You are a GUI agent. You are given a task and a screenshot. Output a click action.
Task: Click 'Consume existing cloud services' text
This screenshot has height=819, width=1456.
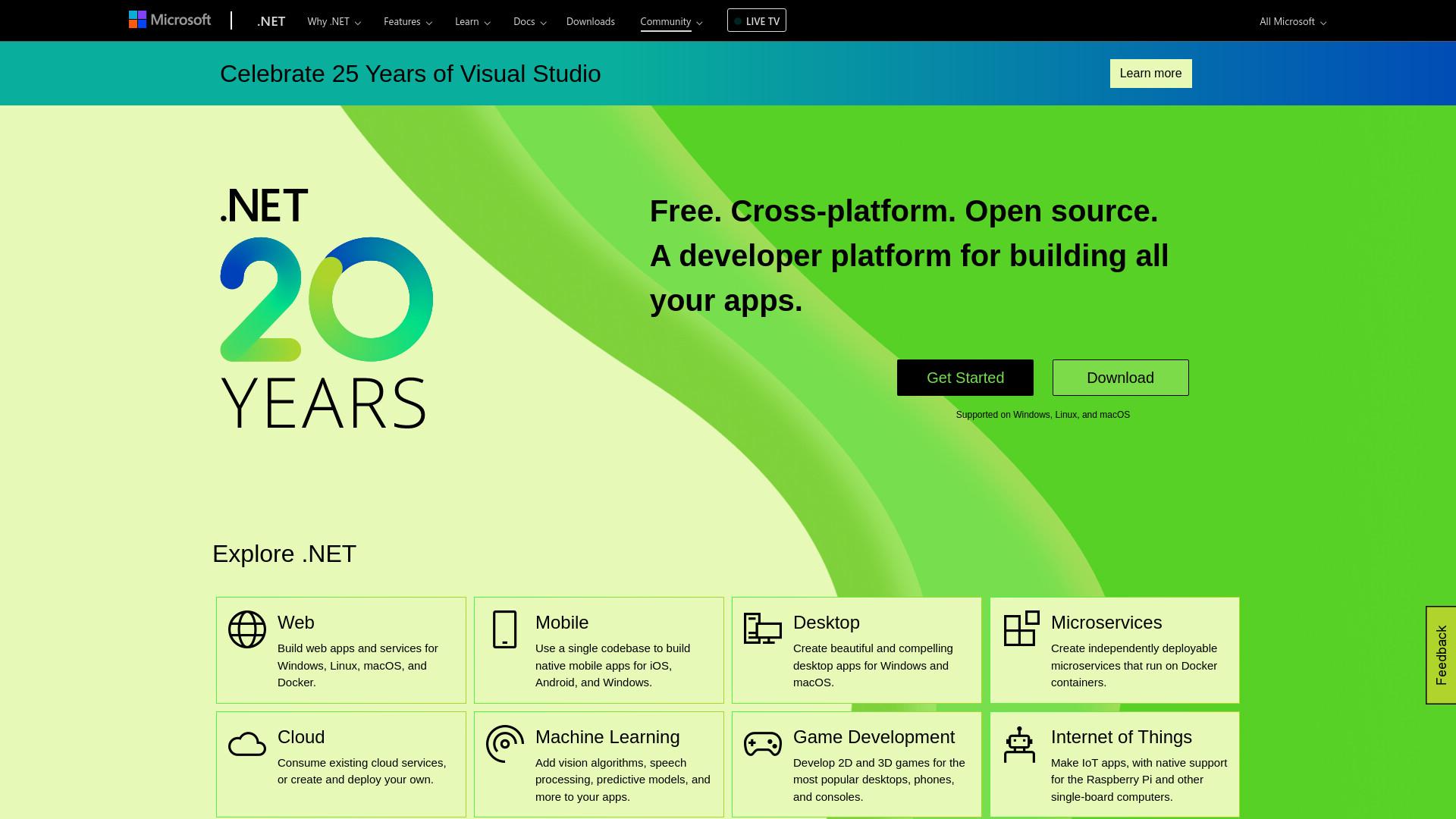pyautogui.click(x=362, y=771)
